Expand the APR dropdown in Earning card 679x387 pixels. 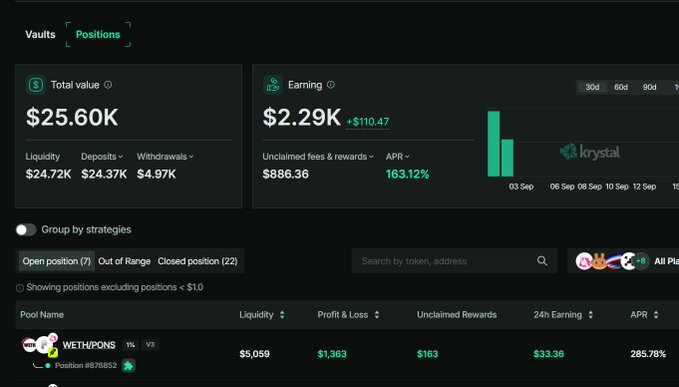tap(398, 157)
